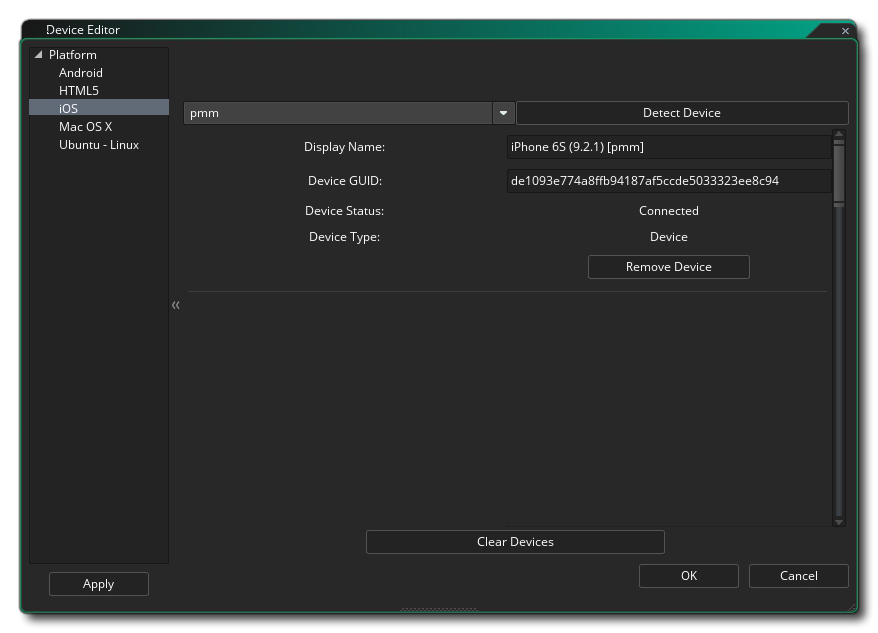
Task: Focus the Device GUID input field
Action: 667,181
